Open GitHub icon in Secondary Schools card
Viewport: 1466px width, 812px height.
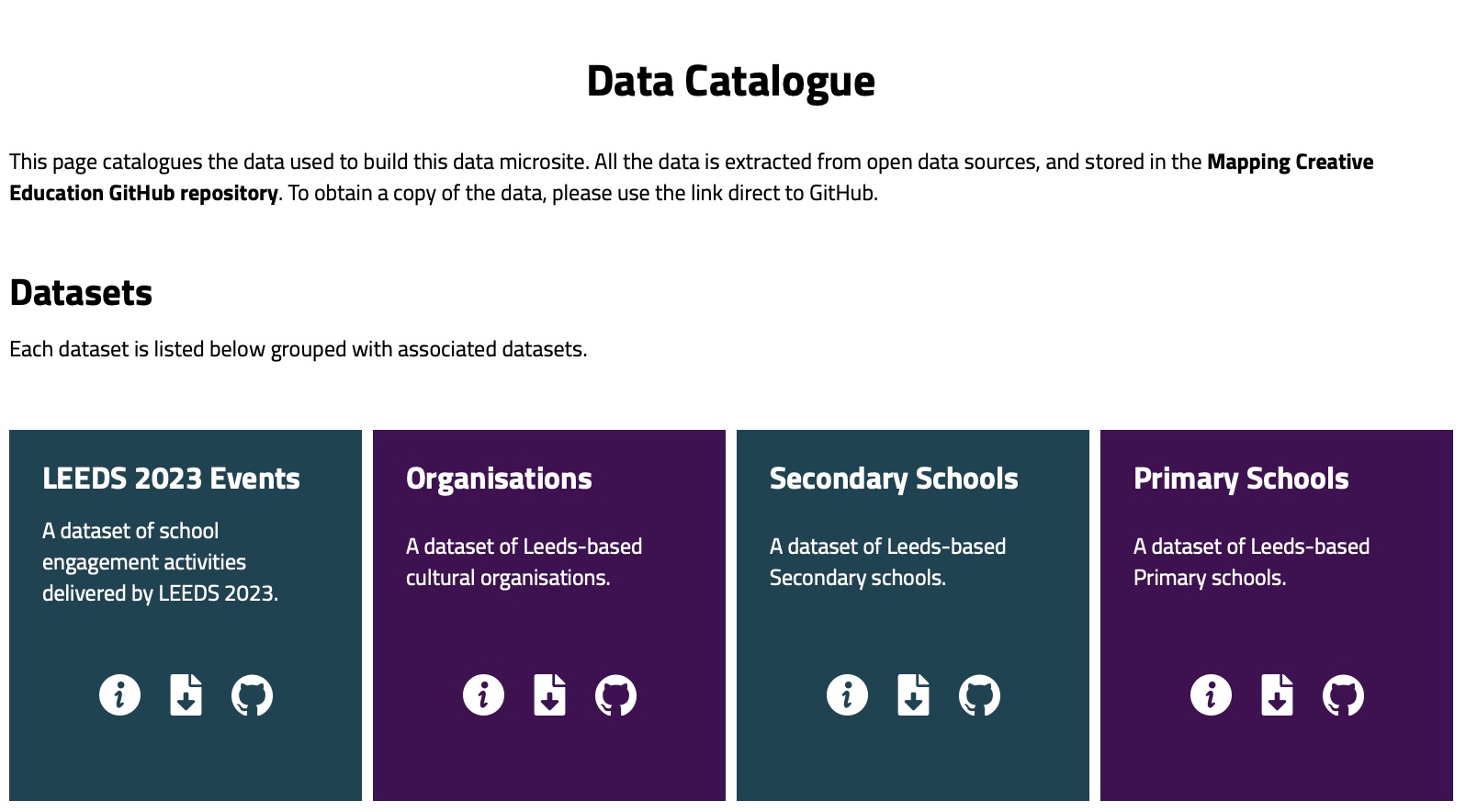[x=979, y=695]
